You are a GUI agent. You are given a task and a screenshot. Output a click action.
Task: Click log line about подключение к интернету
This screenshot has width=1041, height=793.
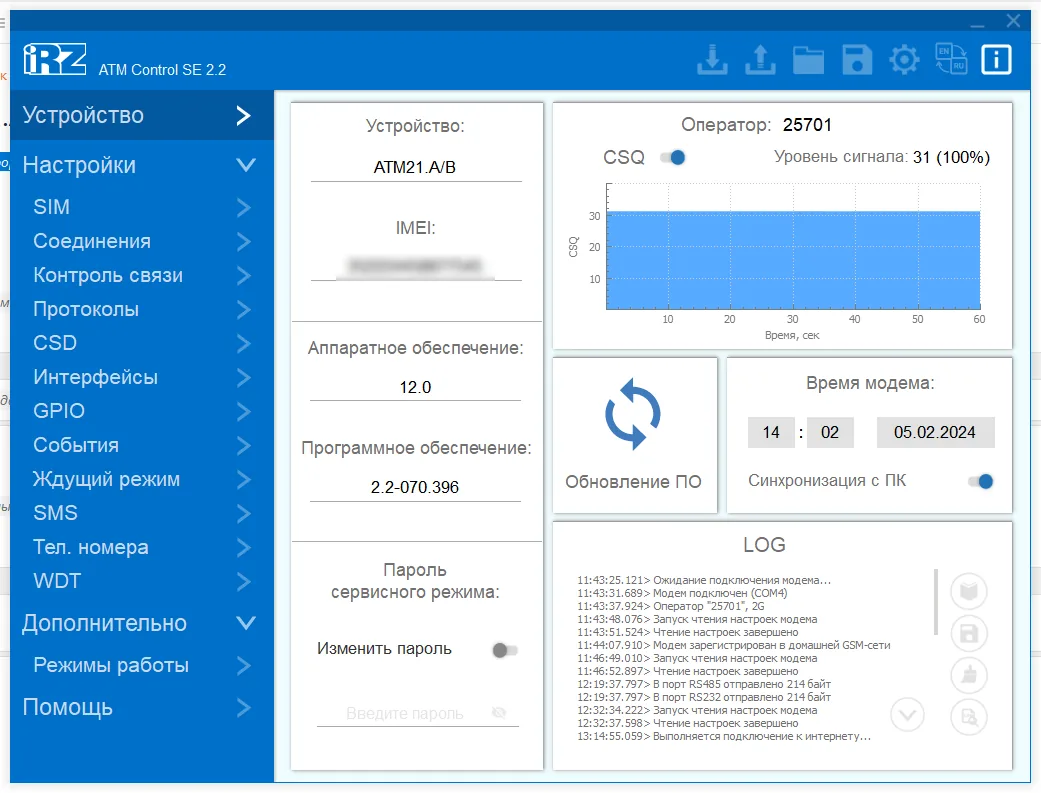[x=724, y=737]
